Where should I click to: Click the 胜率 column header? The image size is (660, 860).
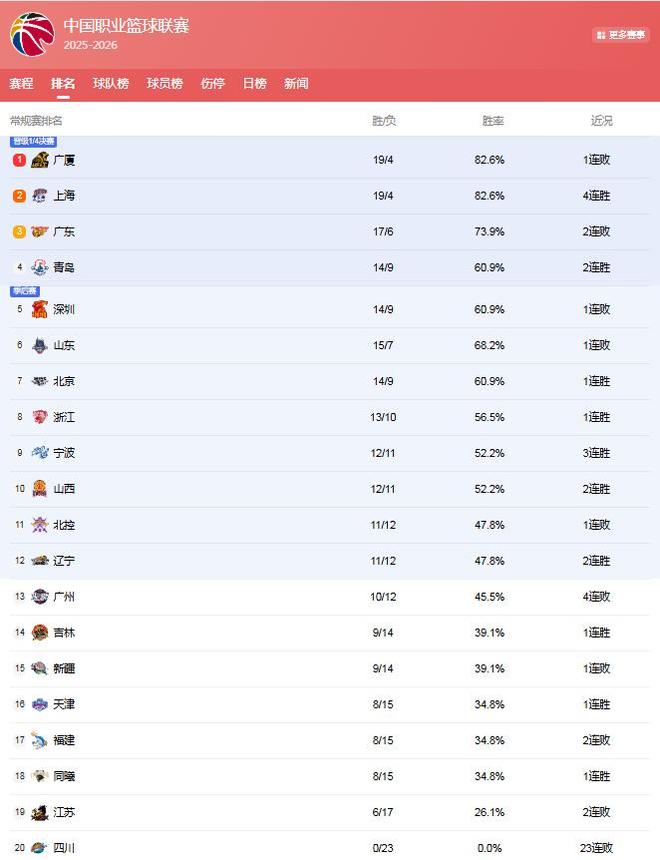pyautogui.click(x=493, y=121)
